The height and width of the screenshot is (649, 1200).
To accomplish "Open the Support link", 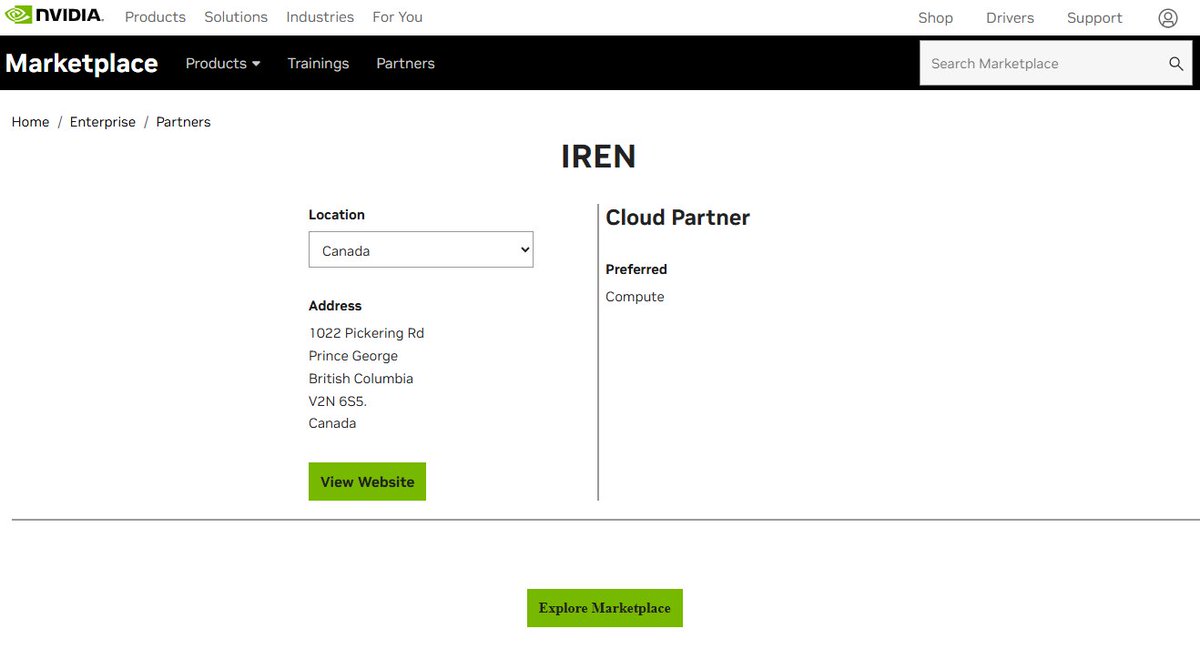I will [x=1094, y=18].
